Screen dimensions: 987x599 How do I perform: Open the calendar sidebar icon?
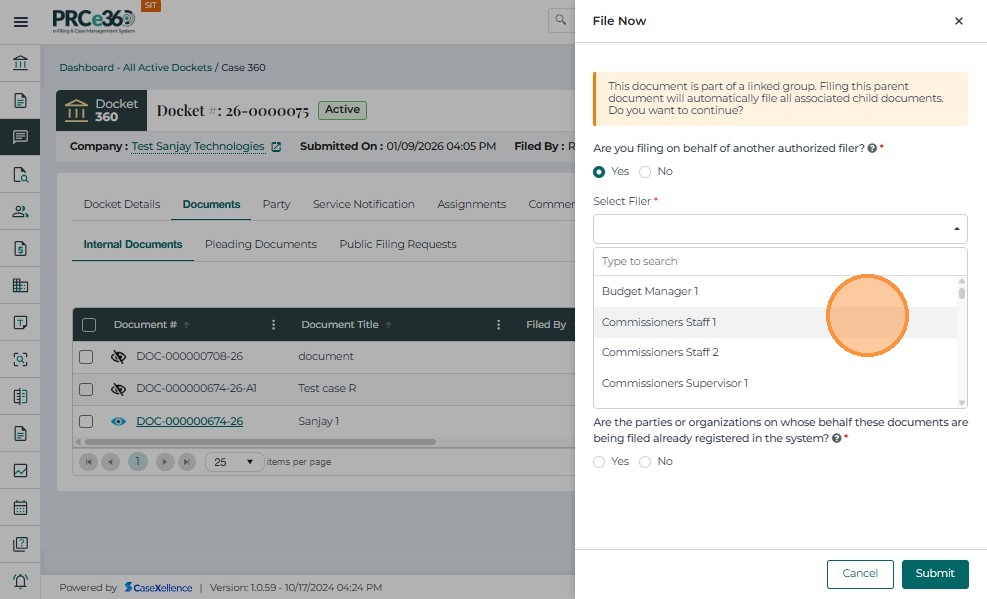tap(20, 507)
